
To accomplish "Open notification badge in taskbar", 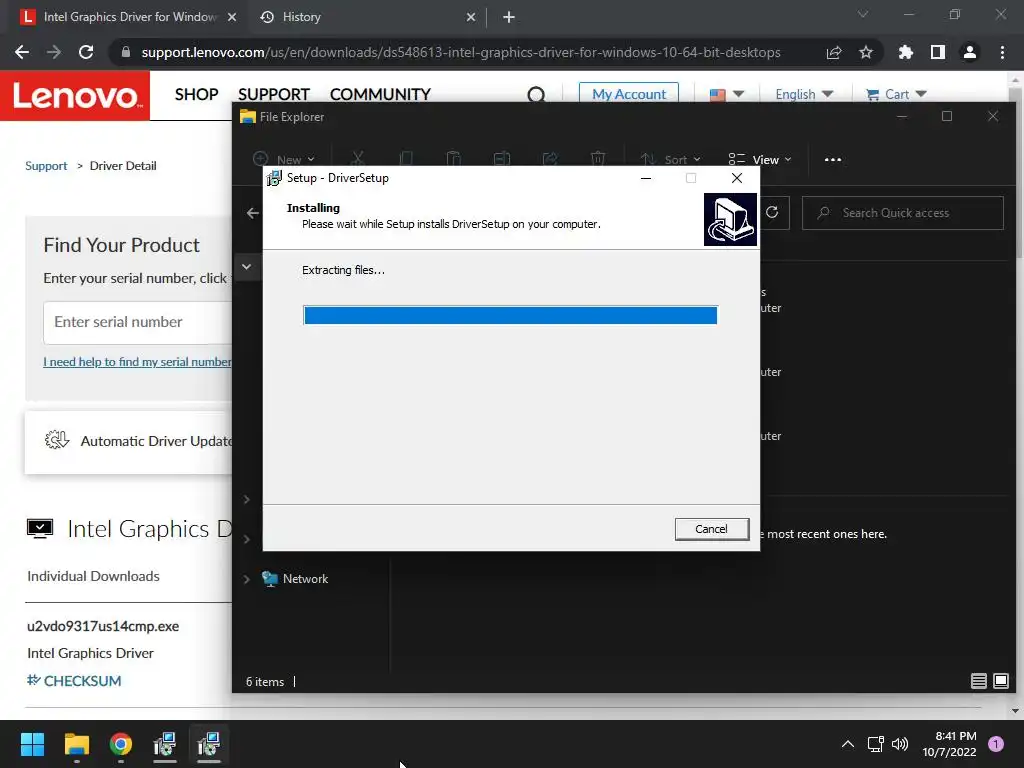I will [x=996, y=744].
